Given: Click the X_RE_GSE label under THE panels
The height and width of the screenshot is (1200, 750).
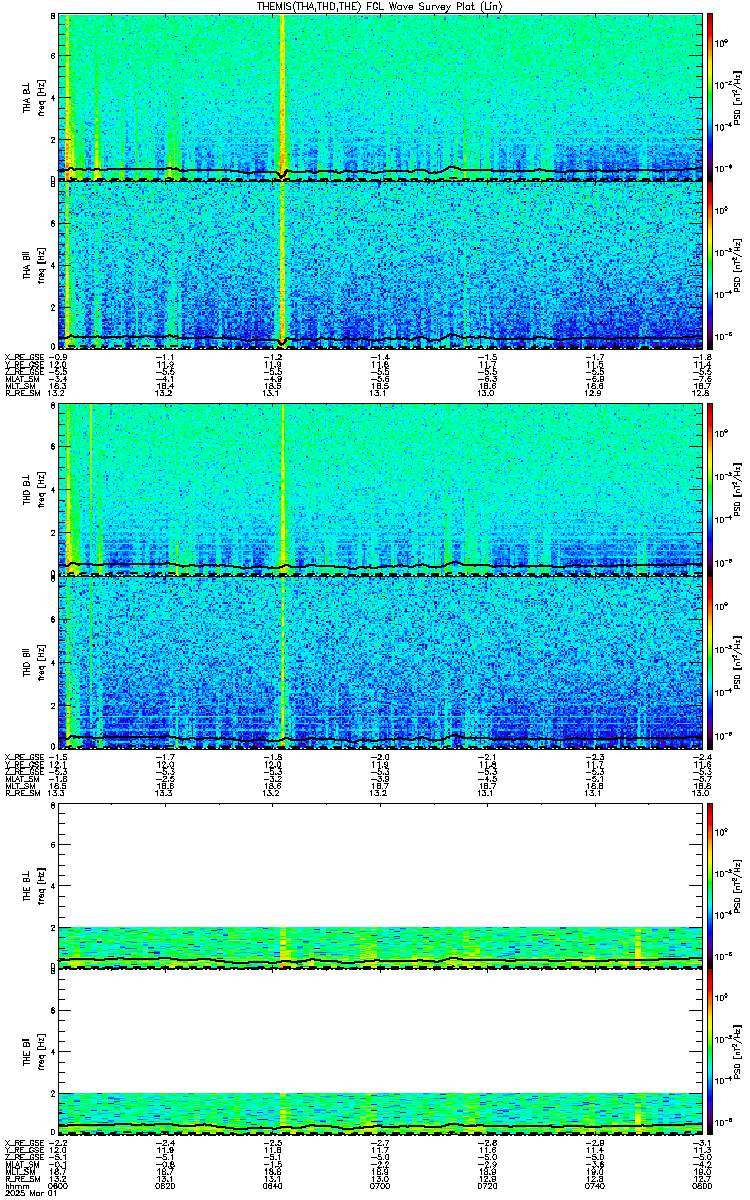Looking at the screenshot, I should (24, 1142).
